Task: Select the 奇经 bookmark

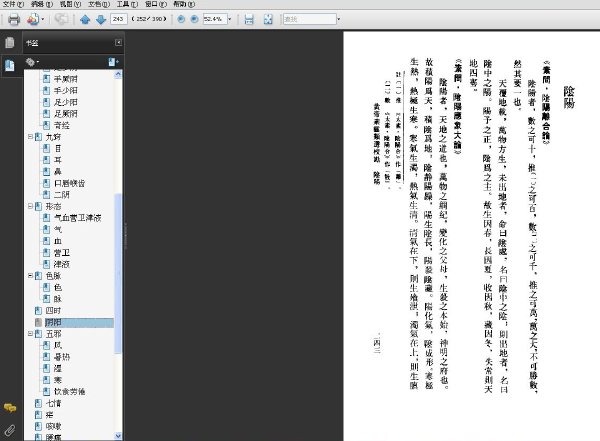Action: (x=62, y=125)
